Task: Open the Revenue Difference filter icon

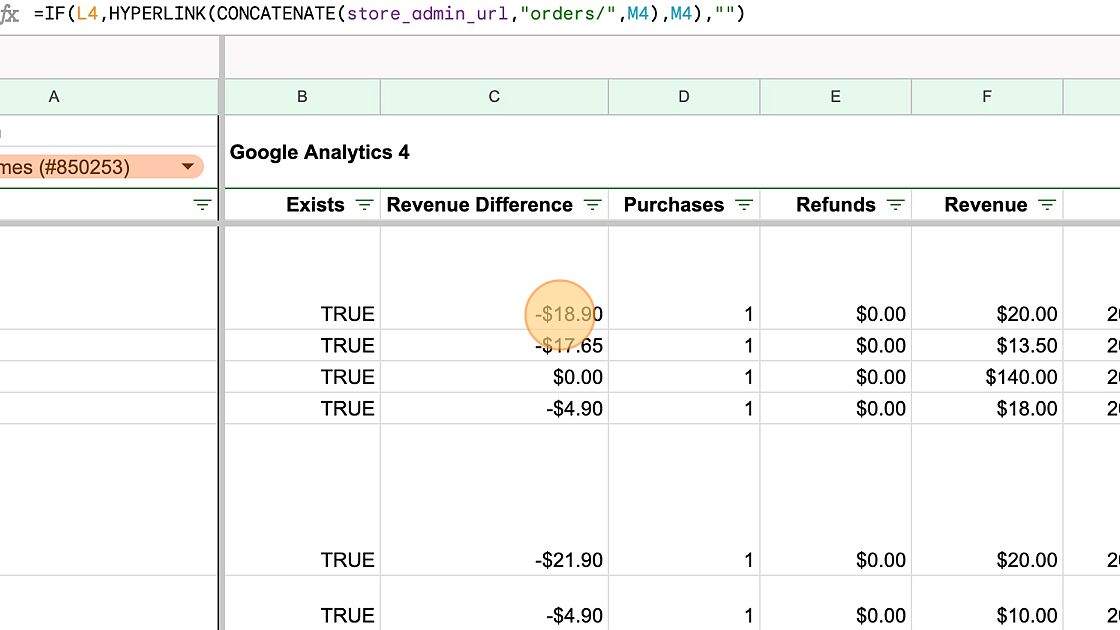Action: (592, 205)
